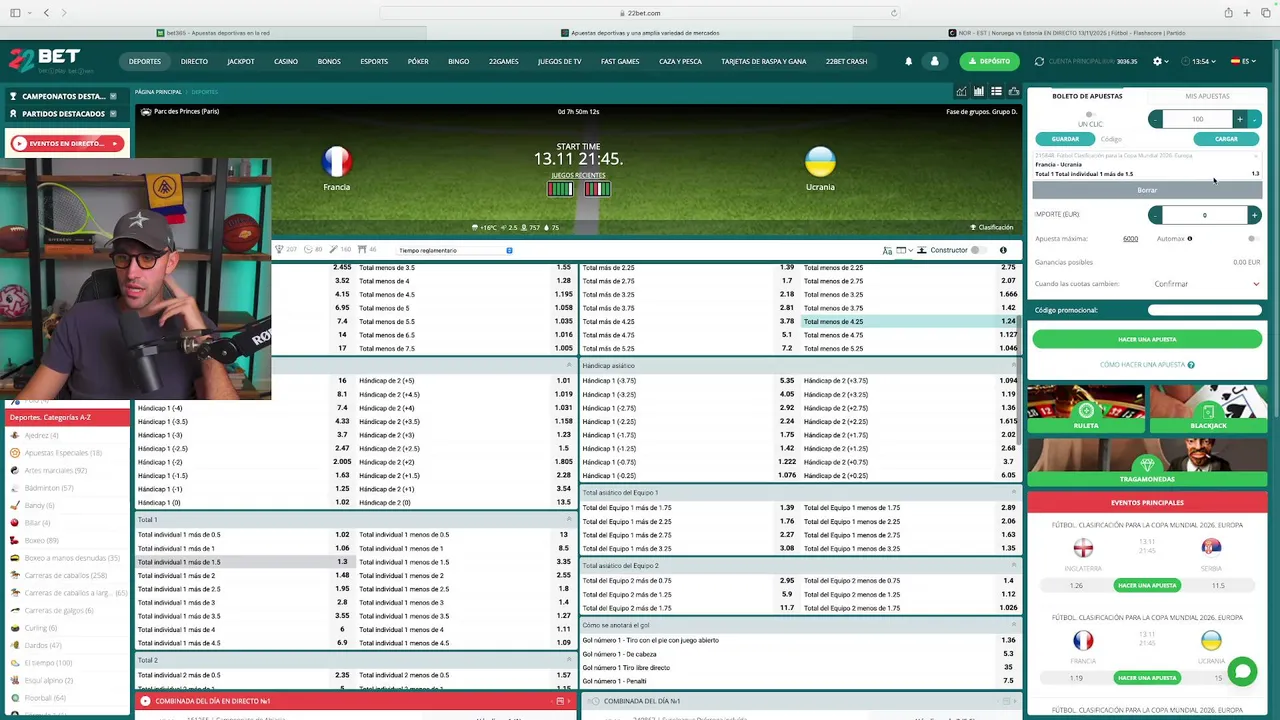Open the corners market filter labeled 160
This screenshot has width=1280, height=720.
(340, 250)
